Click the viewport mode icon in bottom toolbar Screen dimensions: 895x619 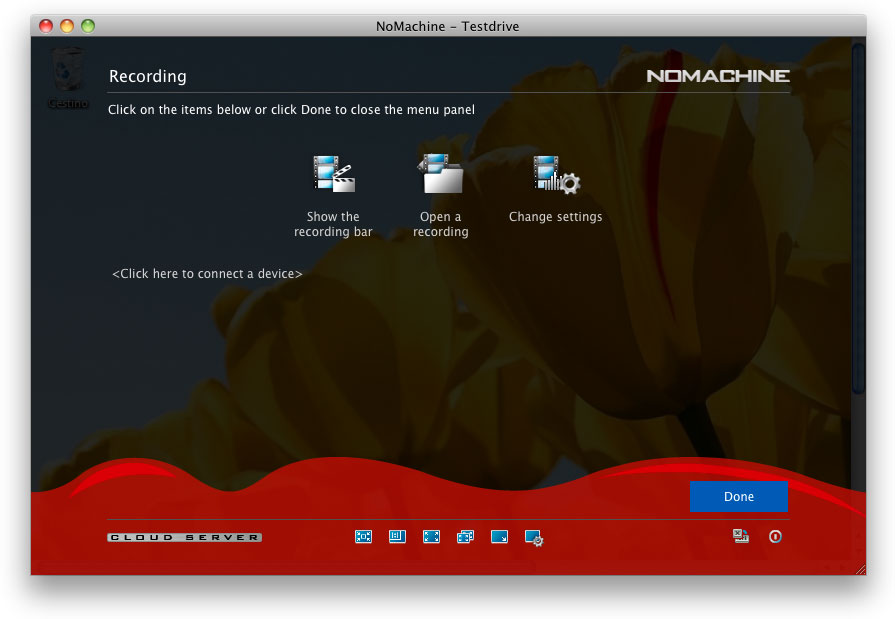(397, 537)
